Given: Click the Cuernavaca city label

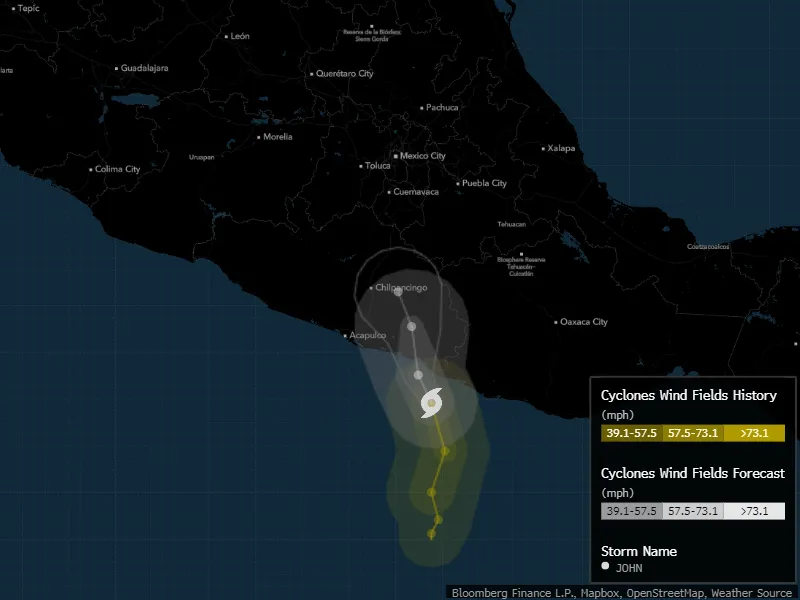Looking at the screenshot, I should tap(416, 192).
